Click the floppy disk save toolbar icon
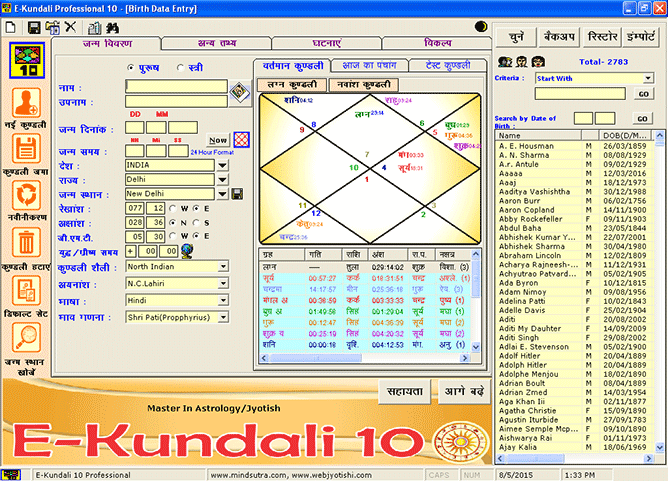This screenshot has height=481, width=668. click(x=34, y=28)
